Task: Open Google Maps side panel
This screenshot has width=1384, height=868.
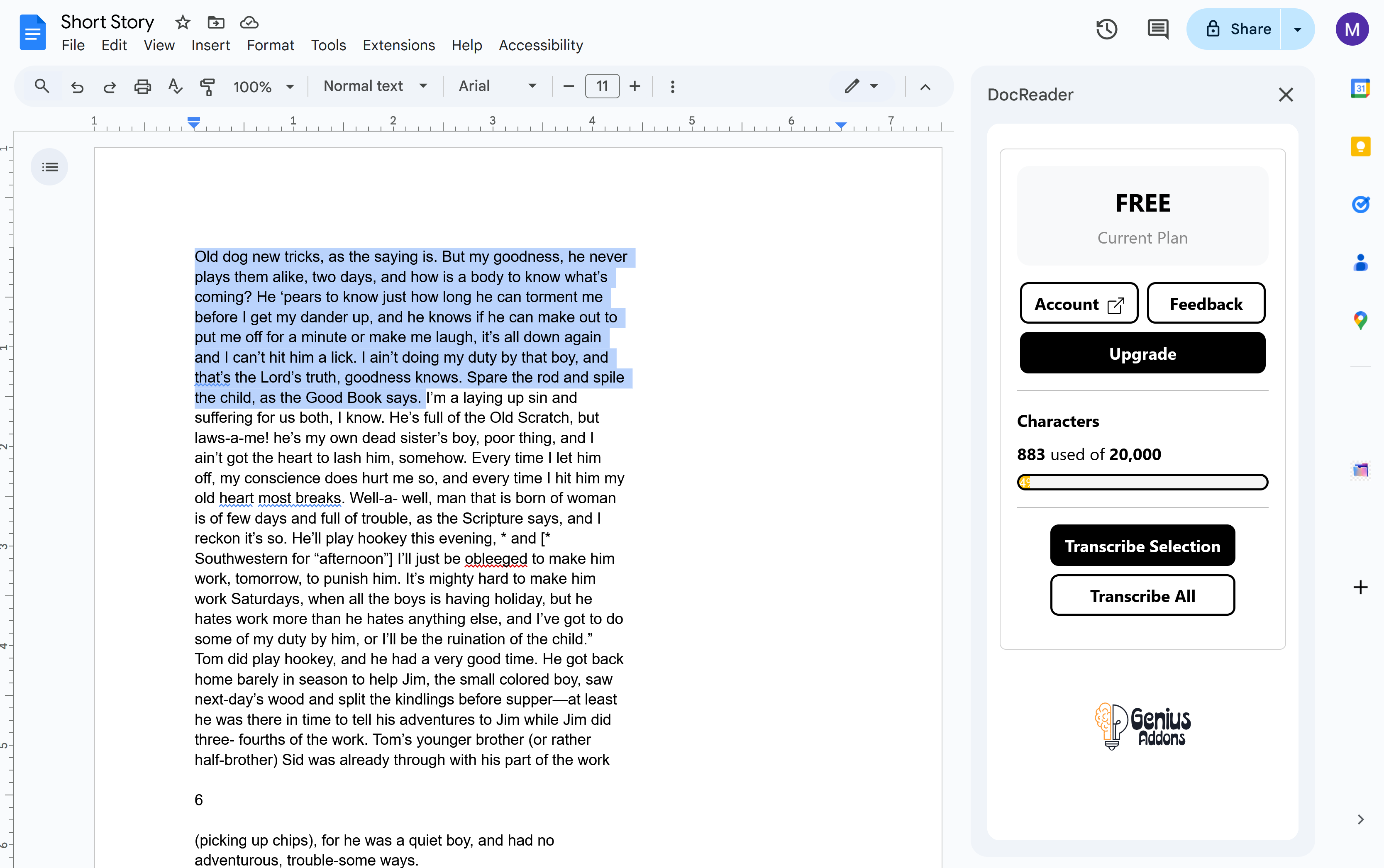Action: [x=1360, y=320]
